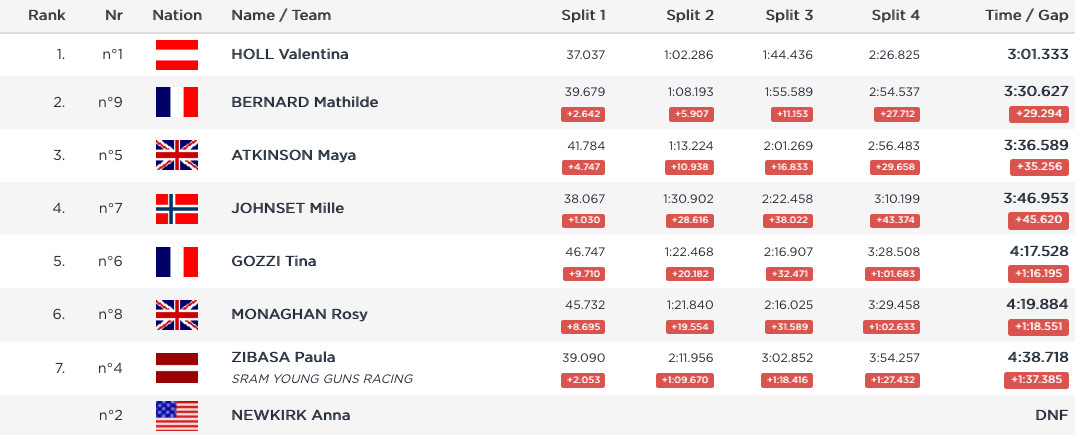Screen dimensions: 1084x435
Task: Sort by the Split 1 column header
Action: point(583,15)
